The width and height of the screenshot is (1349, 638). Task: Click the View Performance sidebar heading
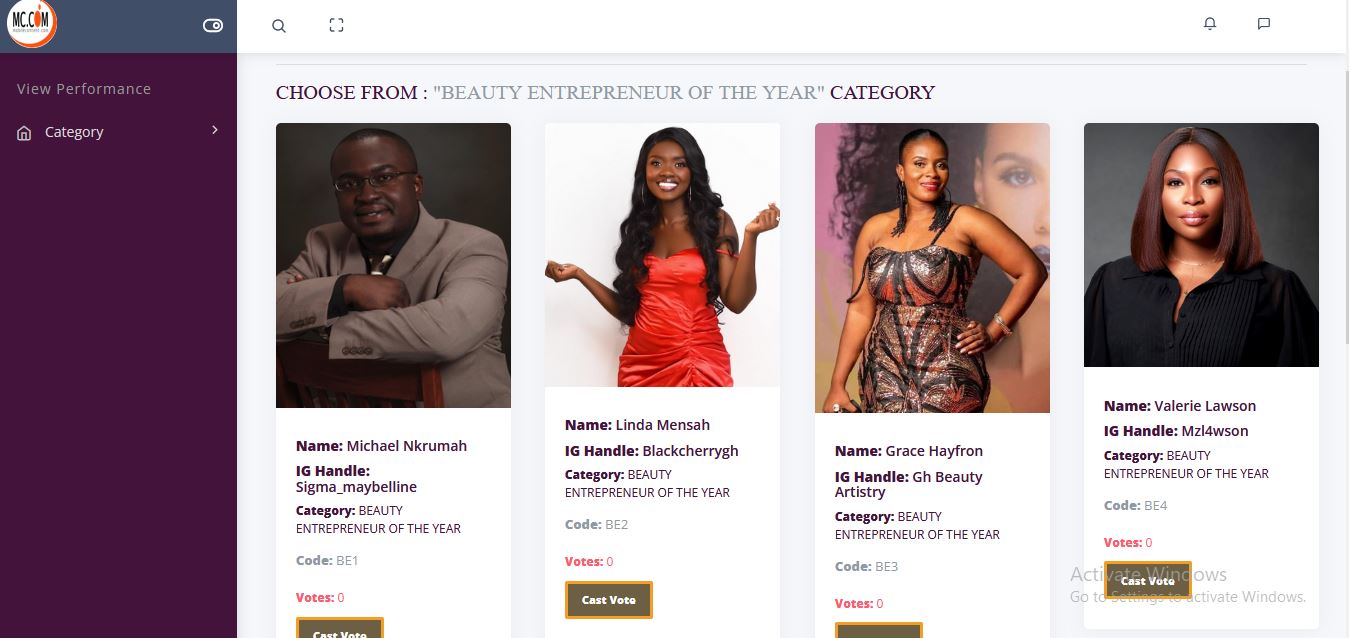pos(84,89)
